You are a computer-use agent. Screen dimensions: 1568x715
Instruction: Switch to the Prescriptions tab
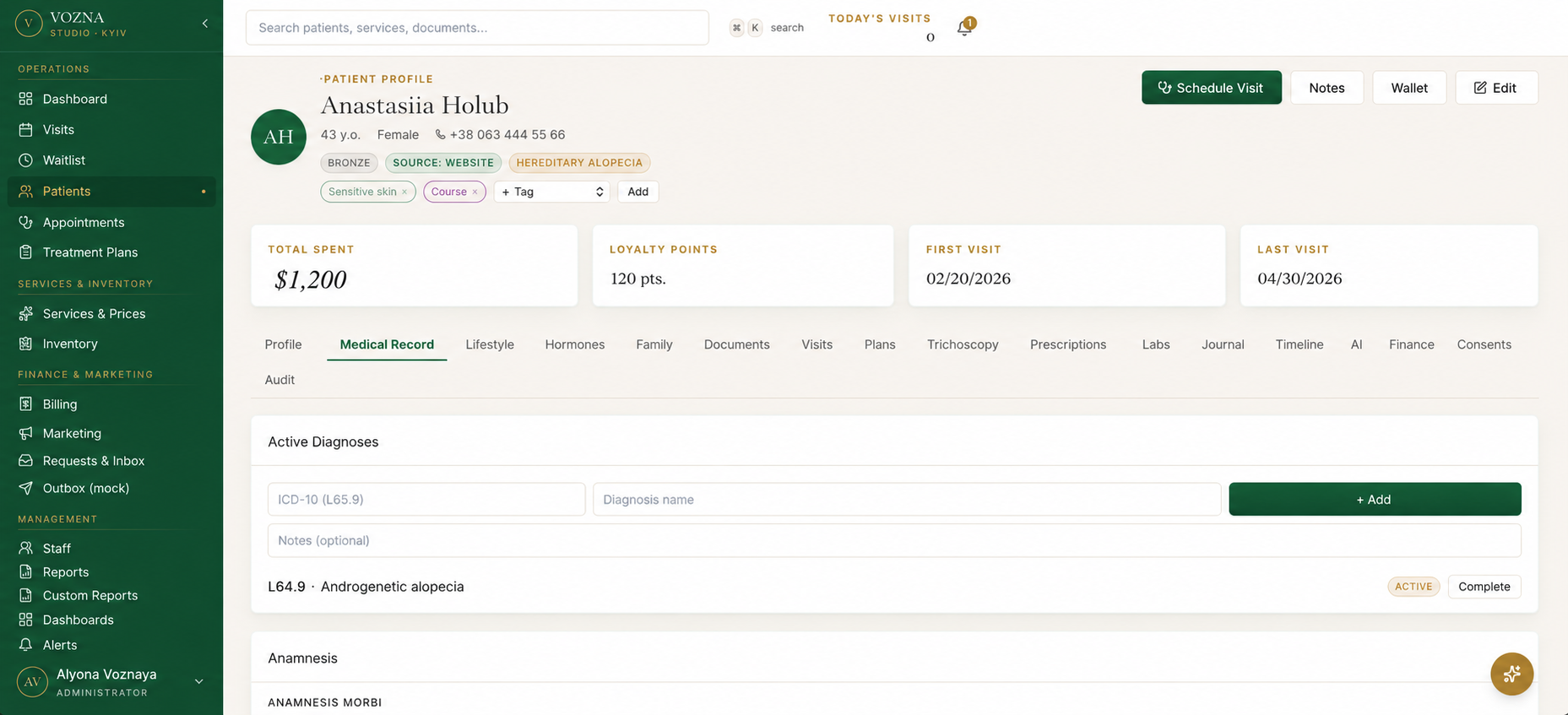click(x=1067, y=344)
